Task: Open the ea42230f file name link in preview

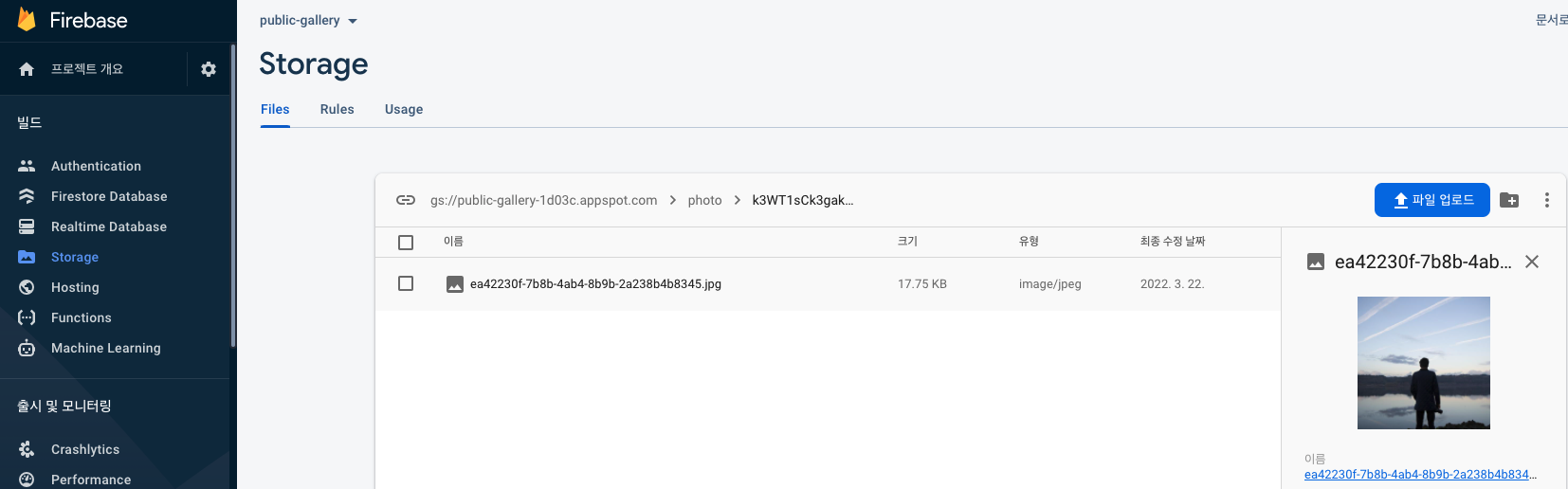Action: (x=1420, y=475)
